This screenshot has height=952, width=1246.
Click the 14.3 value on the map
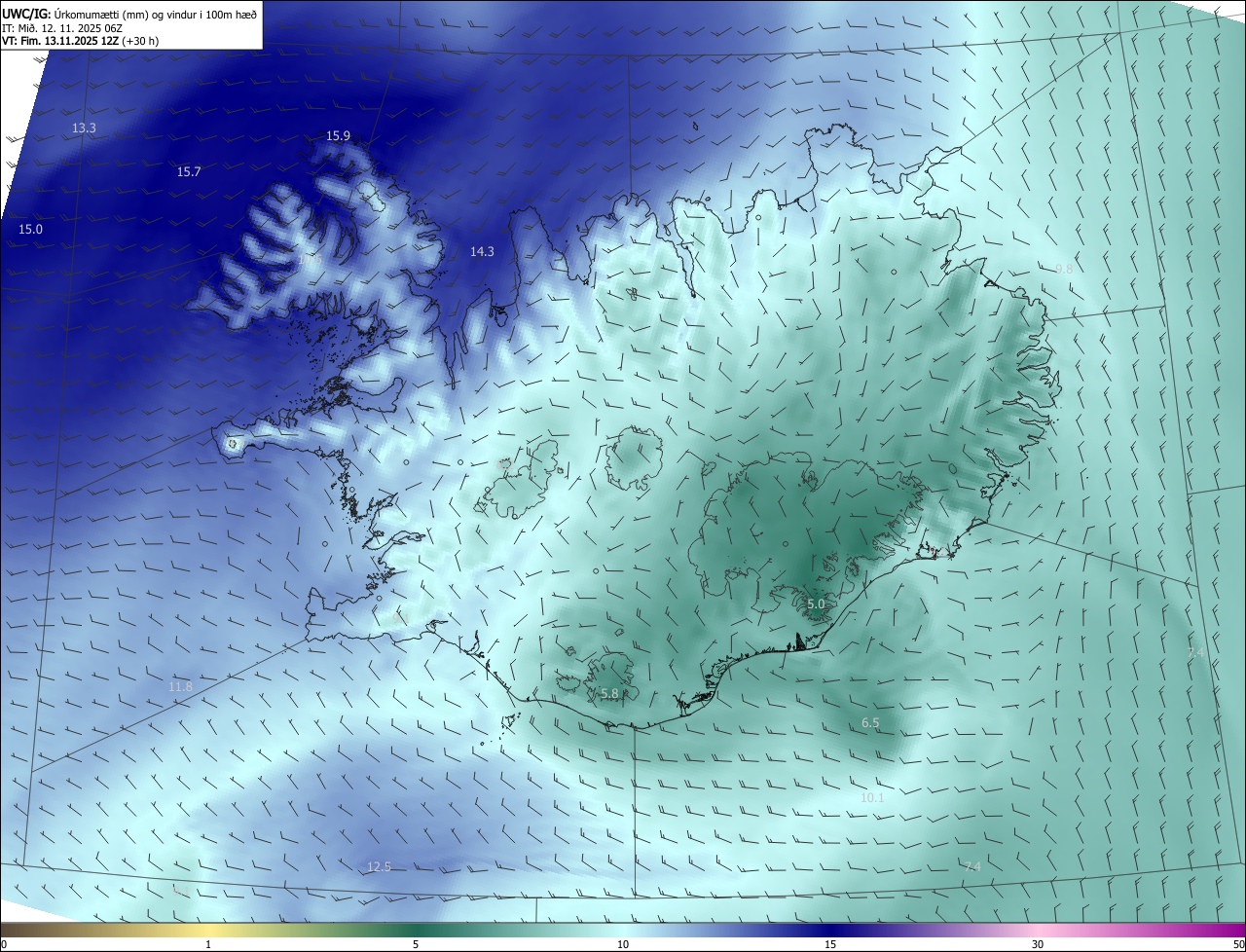482,251
